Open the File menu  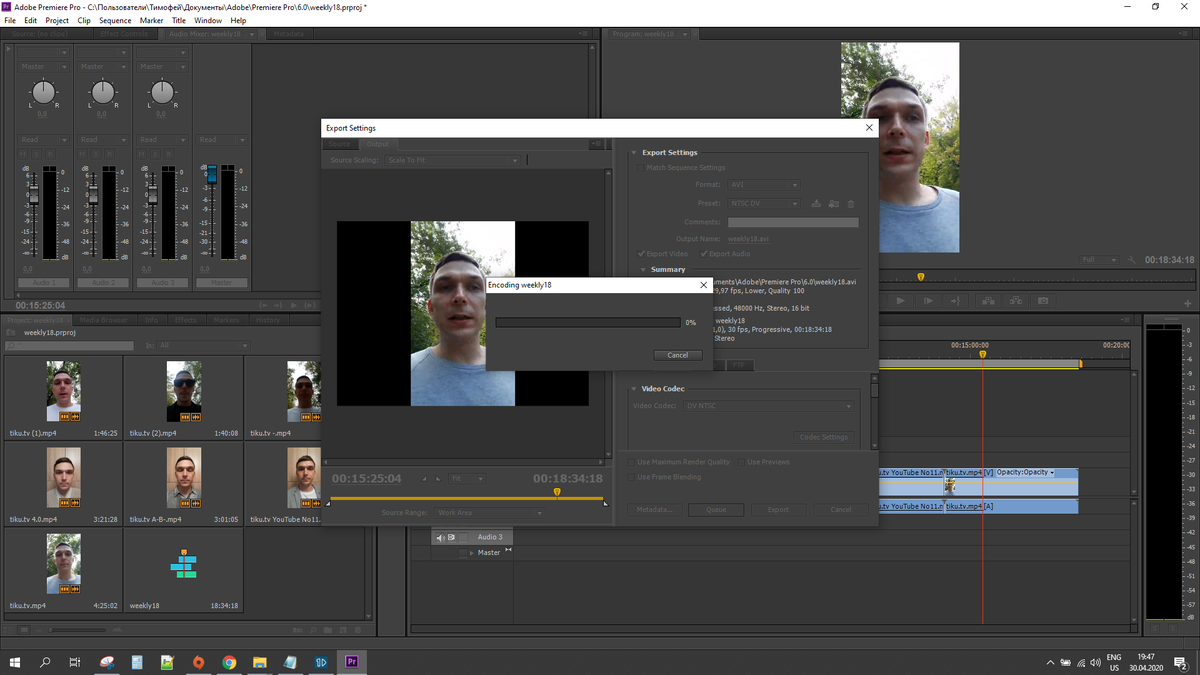coord(10,20)
